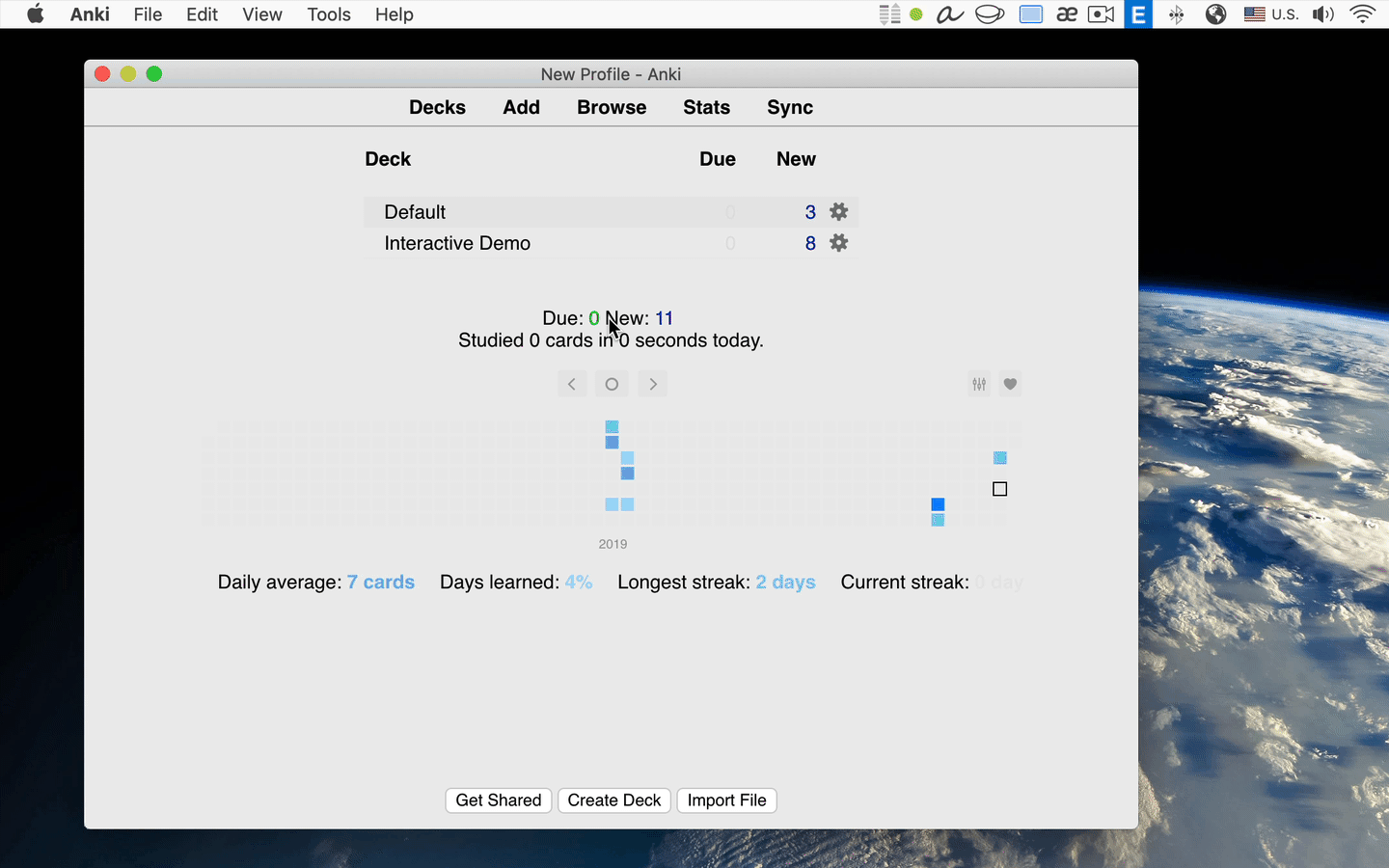This screenshot has height=868, width=1389.
Task: Open the File menu
Action: tap(148, 14)
